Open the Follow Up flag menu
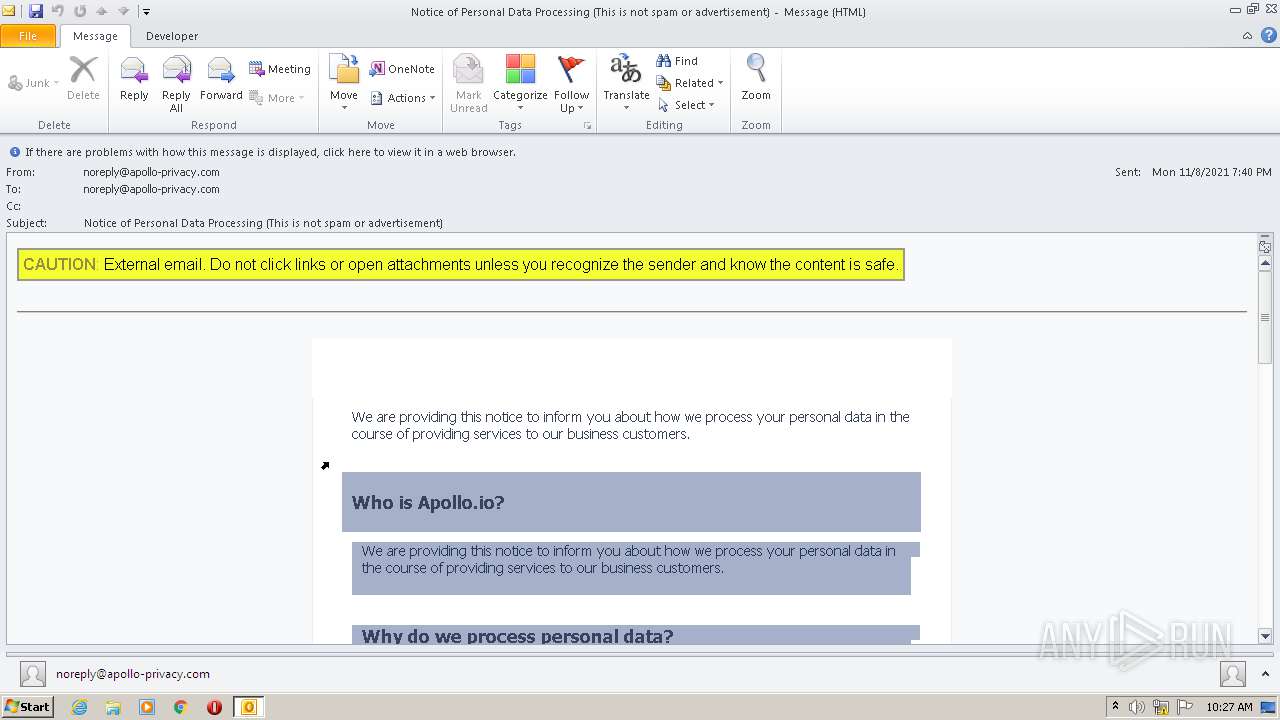The height and width of the screenshot is (720, 1280). pyautogui.click(x=572, y=84)
